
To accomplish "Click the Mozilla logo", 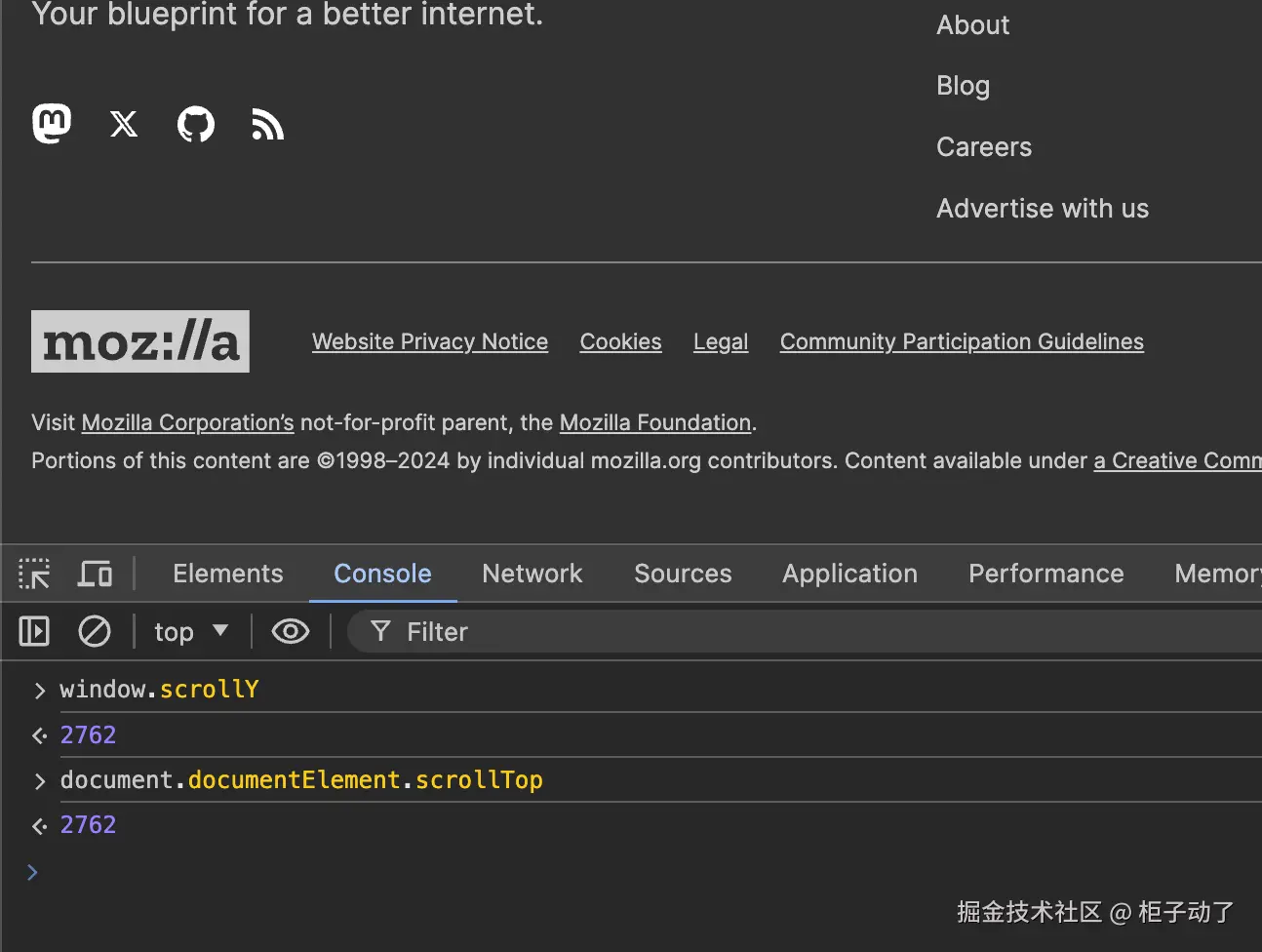I will click(140, 341).
